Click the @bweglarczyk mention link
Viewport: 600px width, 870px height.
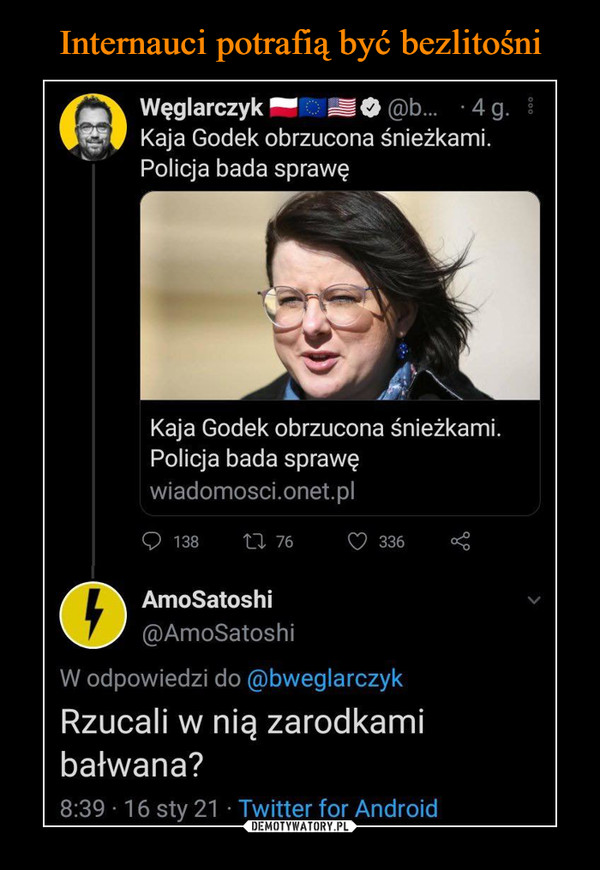(325, 679)
